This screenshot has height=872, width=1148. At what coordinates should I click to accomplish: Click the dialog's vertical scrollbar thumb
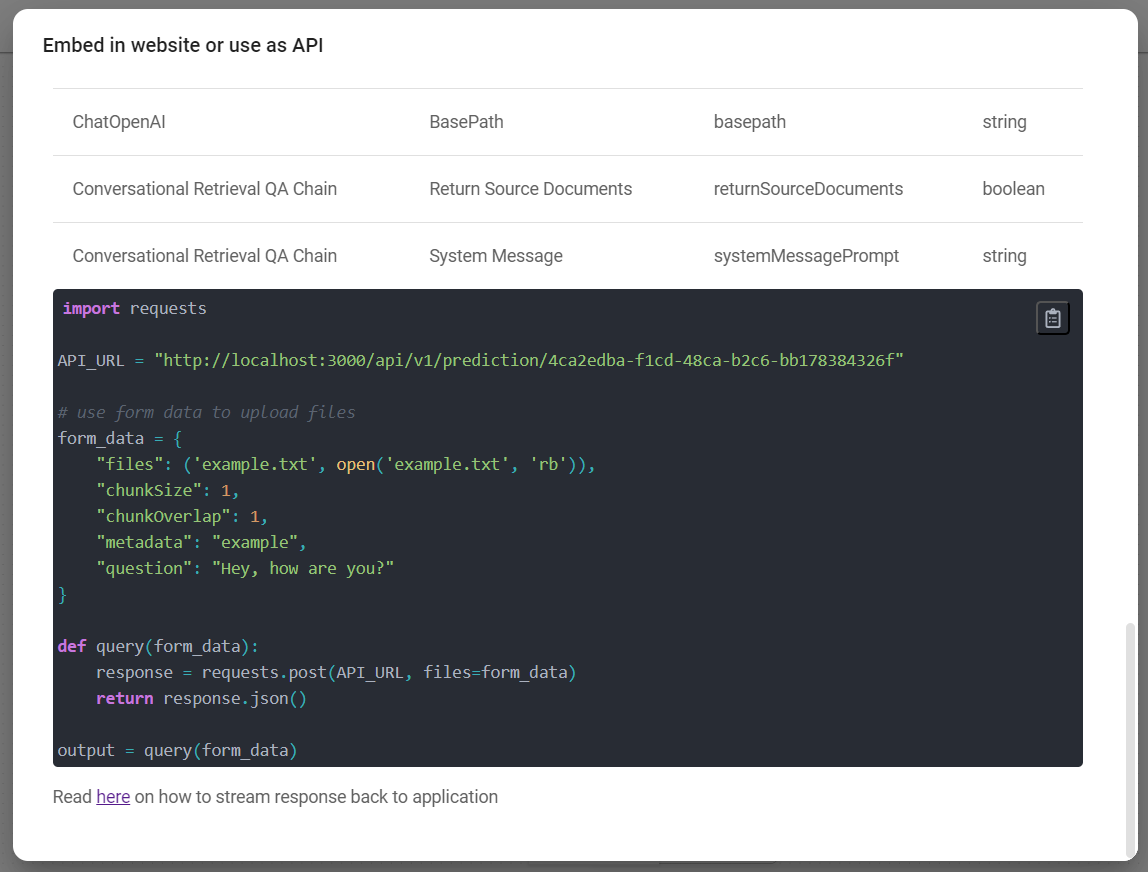point(1130,739)
